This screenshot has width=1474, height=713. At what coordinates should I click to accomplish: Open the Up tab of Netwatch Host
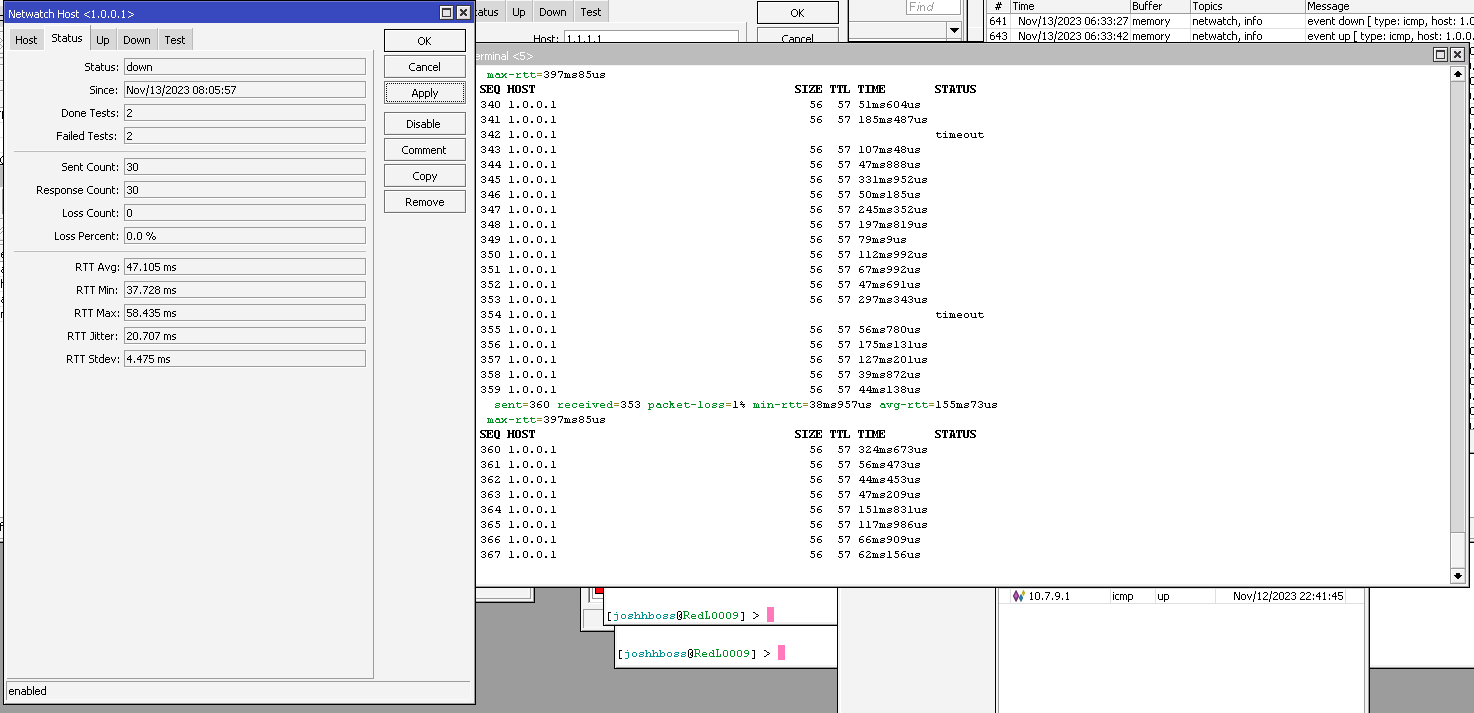(x=101, y=39)
